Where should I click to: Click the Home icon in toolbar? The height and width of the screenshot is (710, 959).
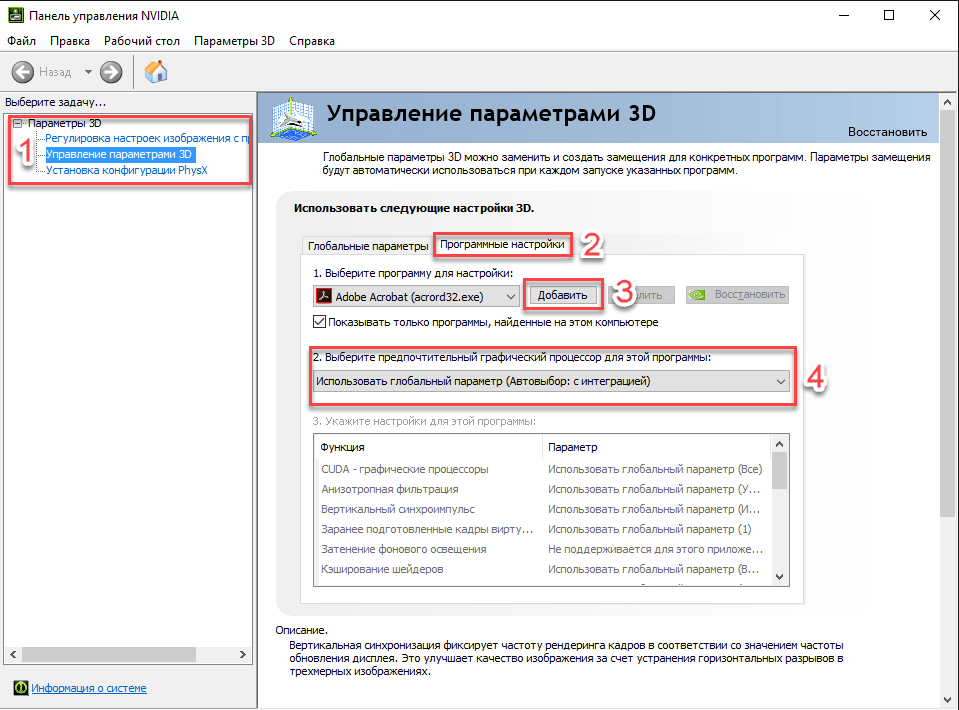point(156,72)
